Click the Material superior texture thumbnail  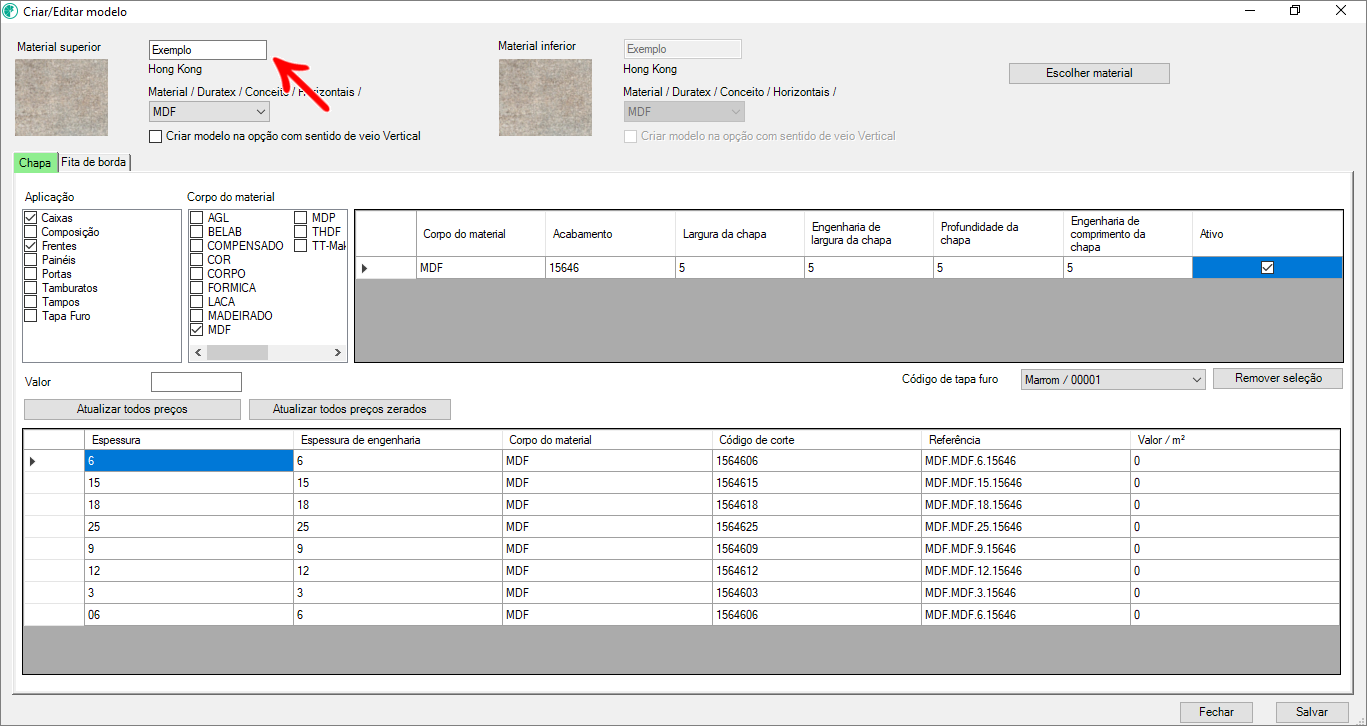pyautogui.click(x=61, y=97)
